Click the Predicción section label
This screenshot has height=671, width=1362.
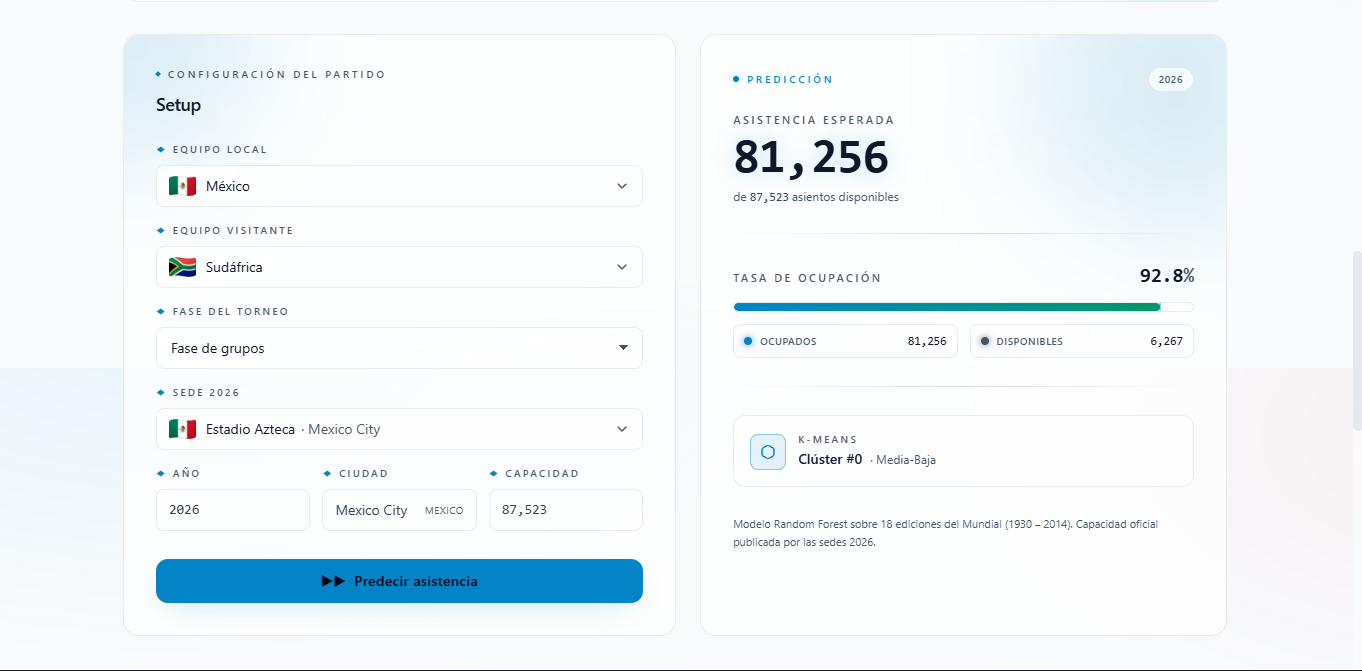(x=790, y=79)
